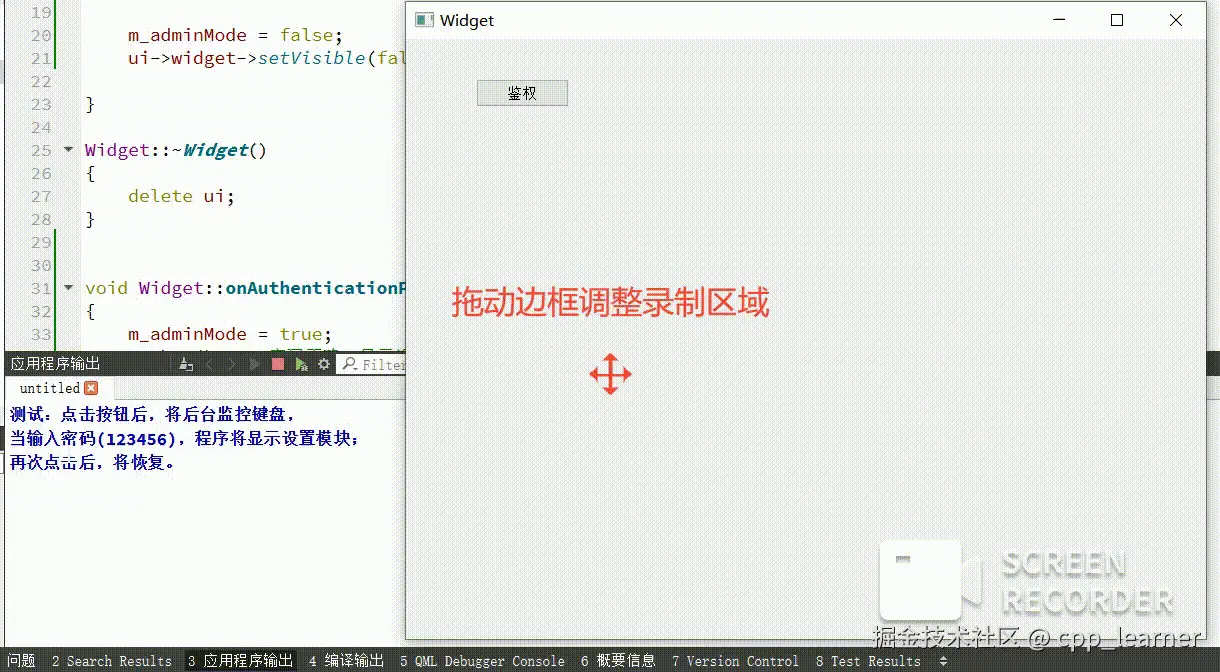Collapse the onAuthenticationPassed function fold
This screenshot has width=1220, height=672.
[x=68, y=288]
